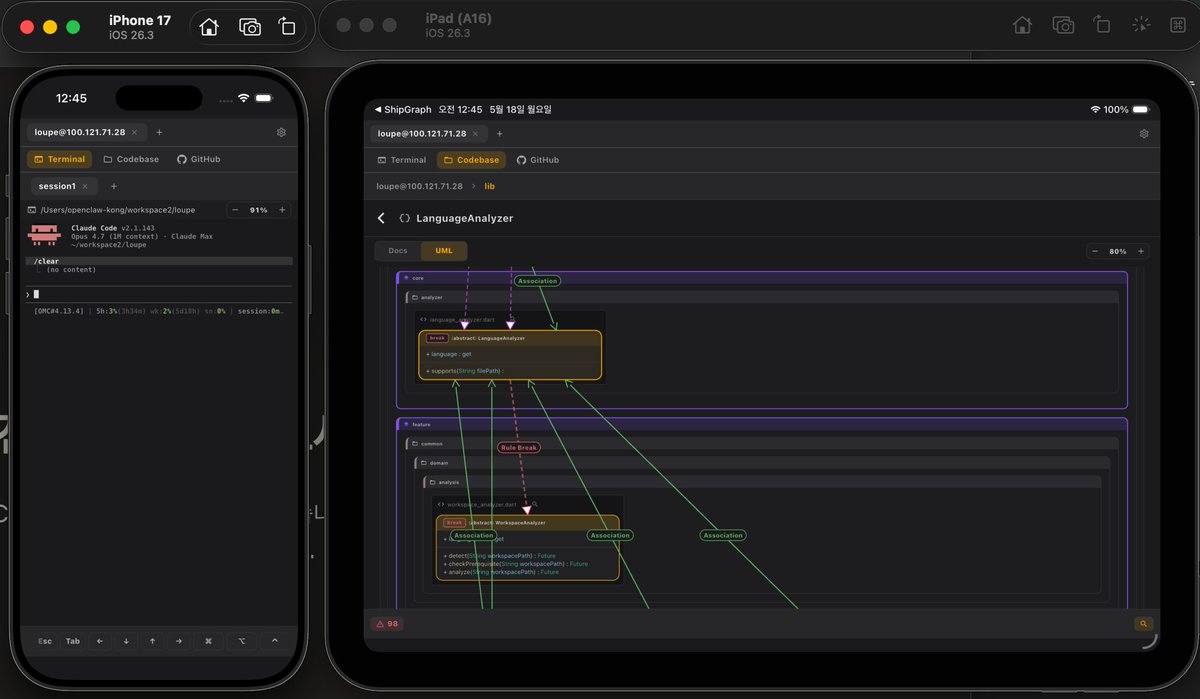Screen dimensions: 1200x699
Task: Click language_analyzer.dart file label
Action: pyautogui.click(x=461, y=319)
